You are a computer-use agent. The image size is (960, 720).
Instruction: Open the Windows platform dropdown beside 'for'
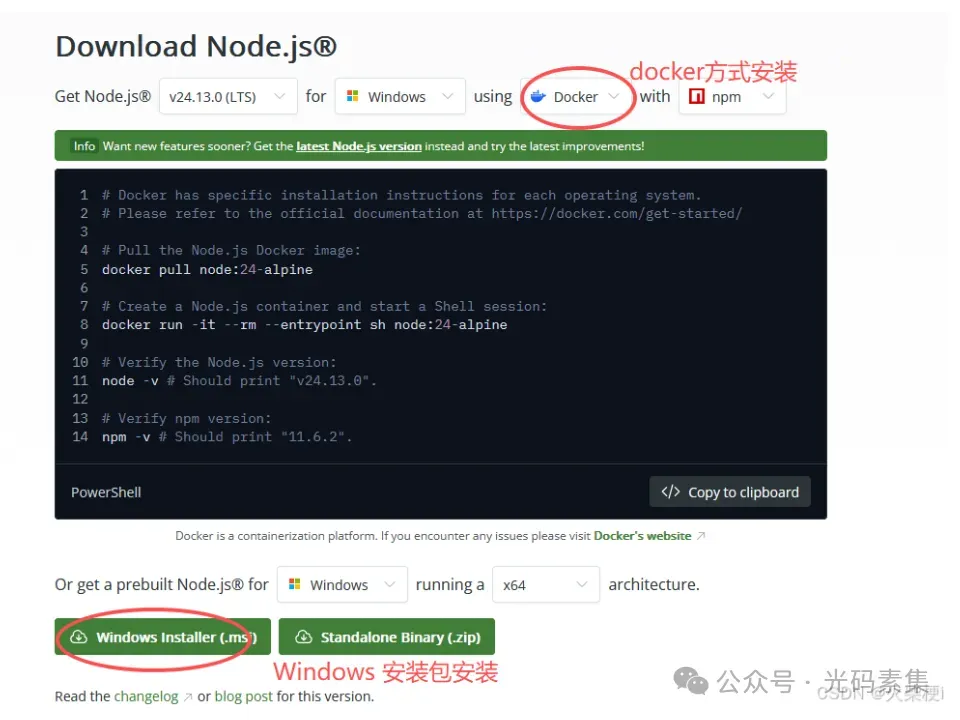(400, 97)
